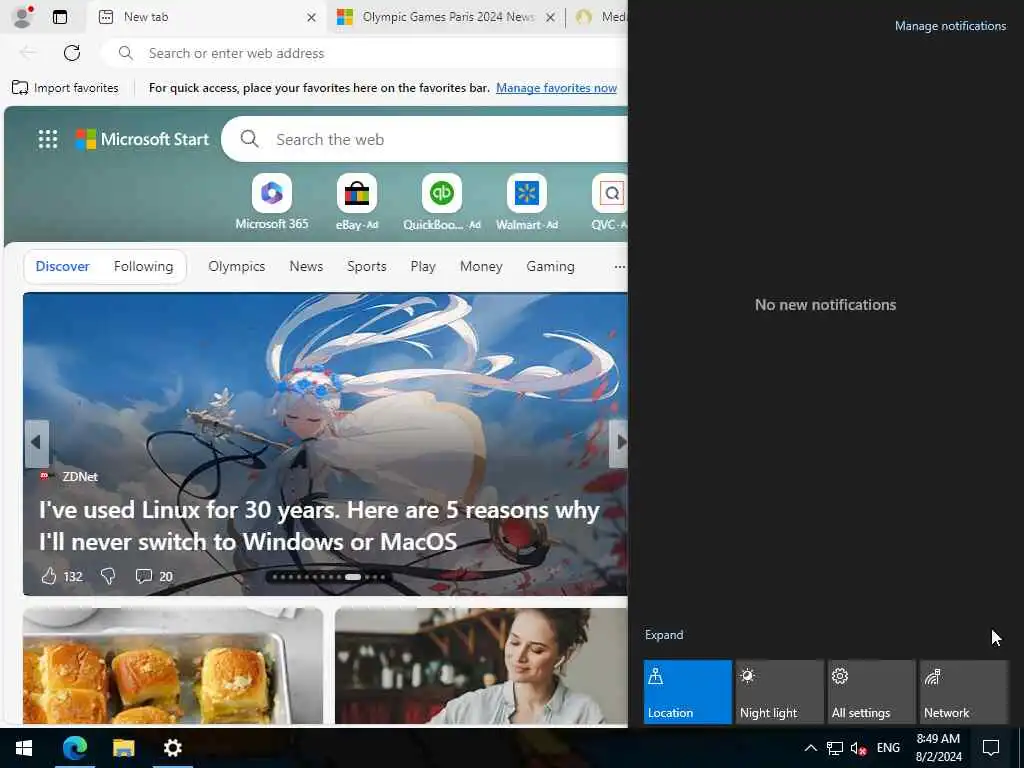
Task: Toggle the Location quick action
Action: 688,692
